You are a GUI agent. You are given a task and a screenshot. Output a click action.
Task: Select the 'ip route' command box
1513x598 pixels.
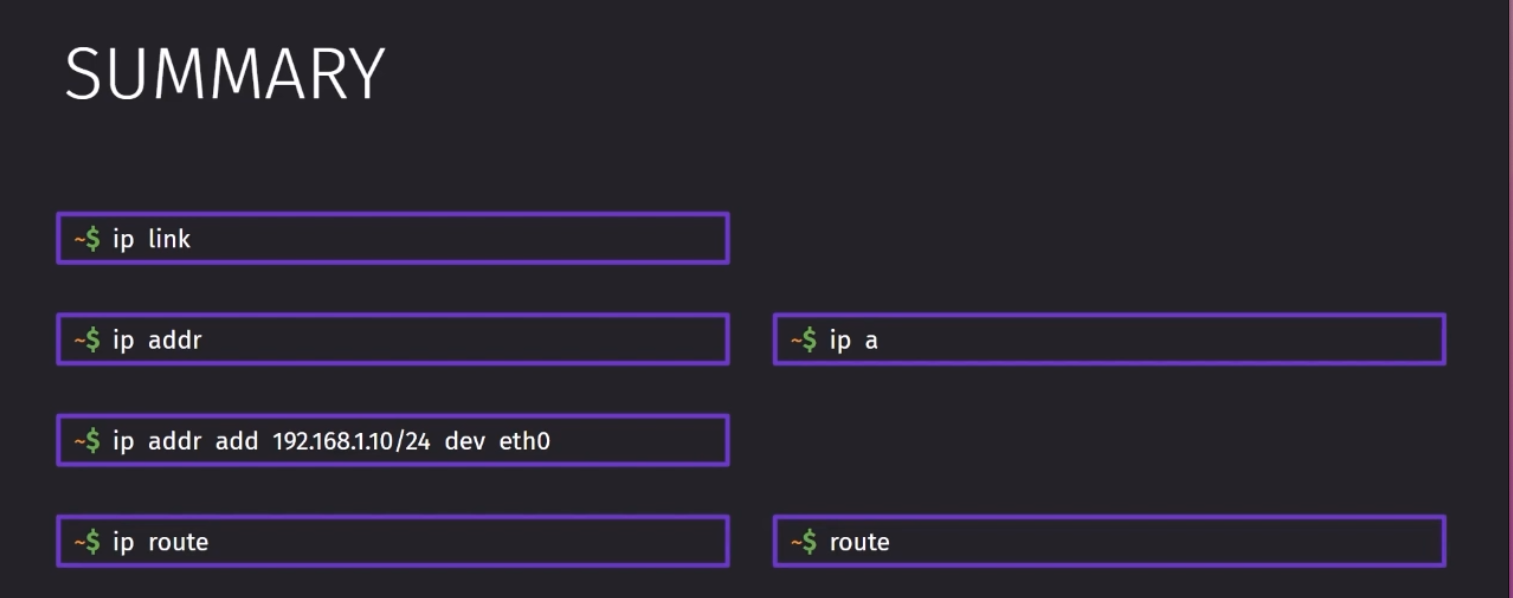[393, 541]
